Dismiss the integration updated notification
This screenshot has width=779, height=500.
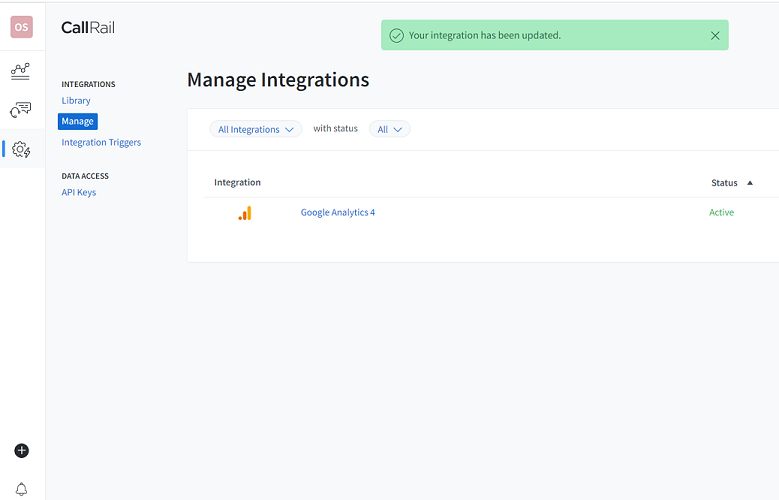pyautogui.click(x=715, y=35)
